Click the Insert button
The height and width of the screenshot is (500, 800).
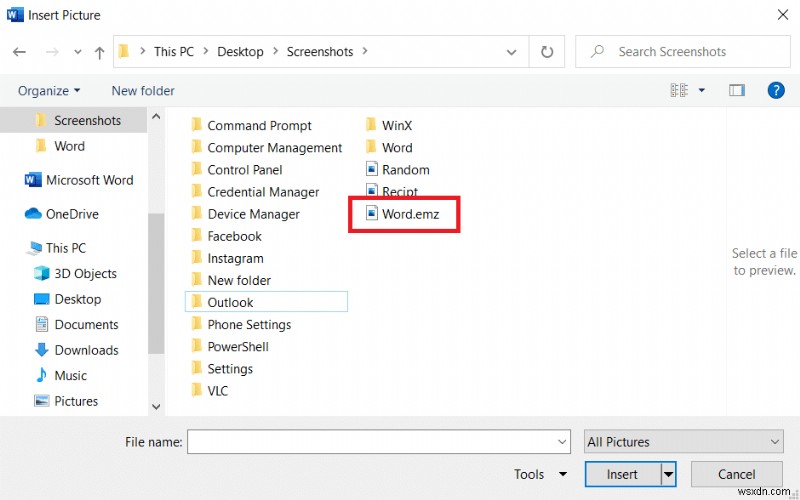(621, 474)
